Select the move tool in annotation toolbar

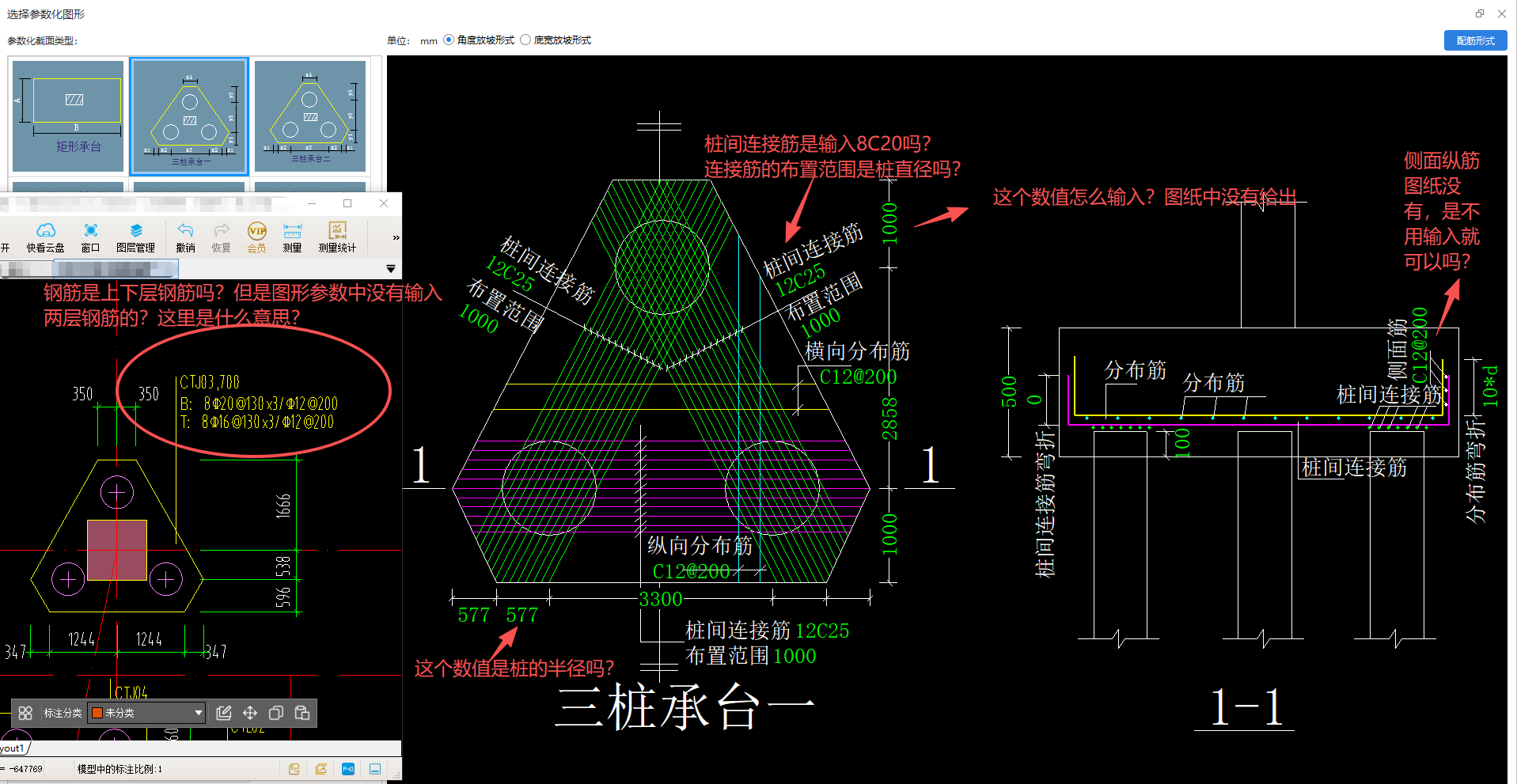[x=249, y=713]
